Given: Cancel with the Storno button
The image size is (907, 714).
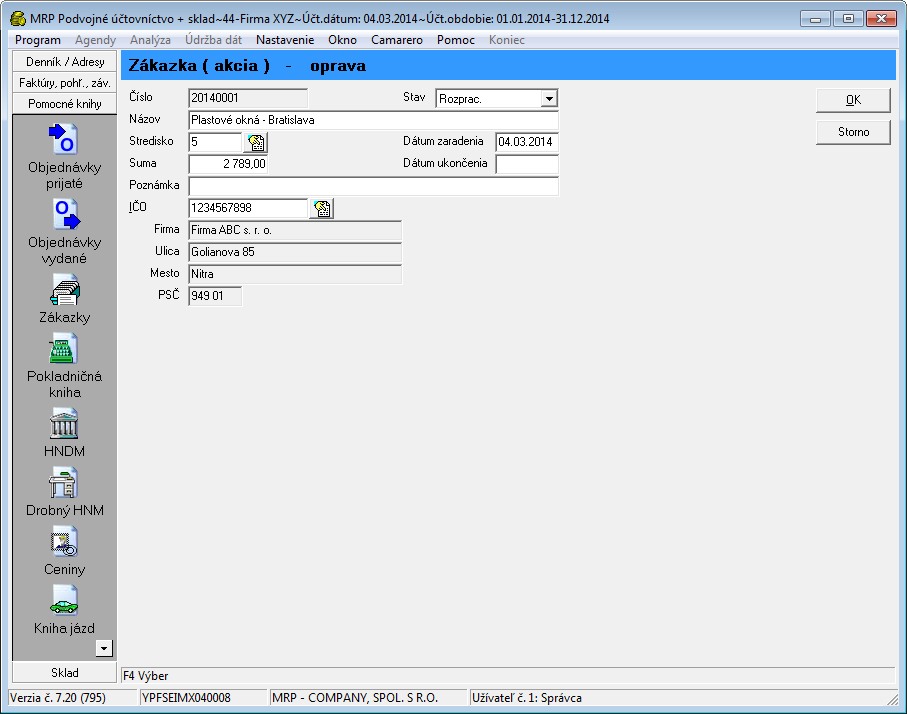Looking at the screenshot, I should pyautogui.click(x=853, y=132).
